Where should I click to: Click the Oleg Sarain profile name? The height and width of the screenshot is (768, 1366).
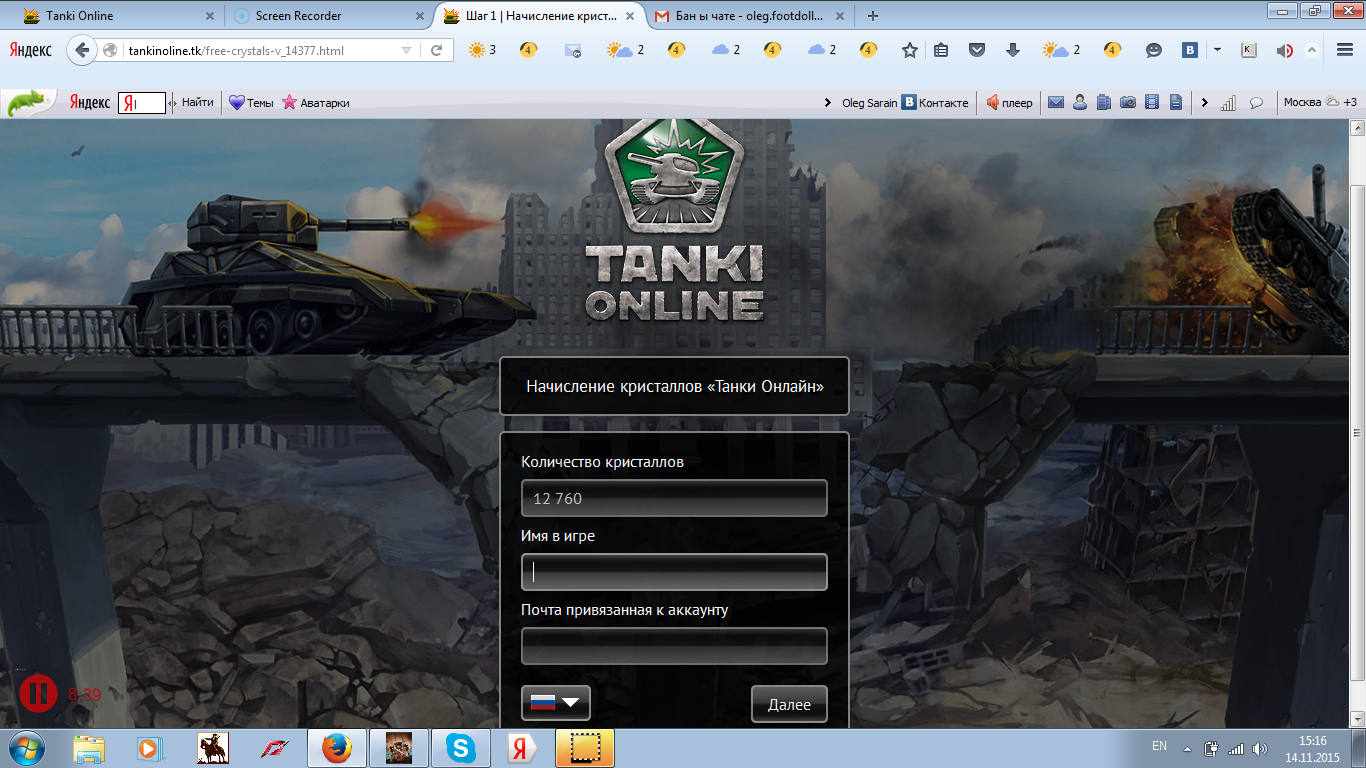point(869,102)
